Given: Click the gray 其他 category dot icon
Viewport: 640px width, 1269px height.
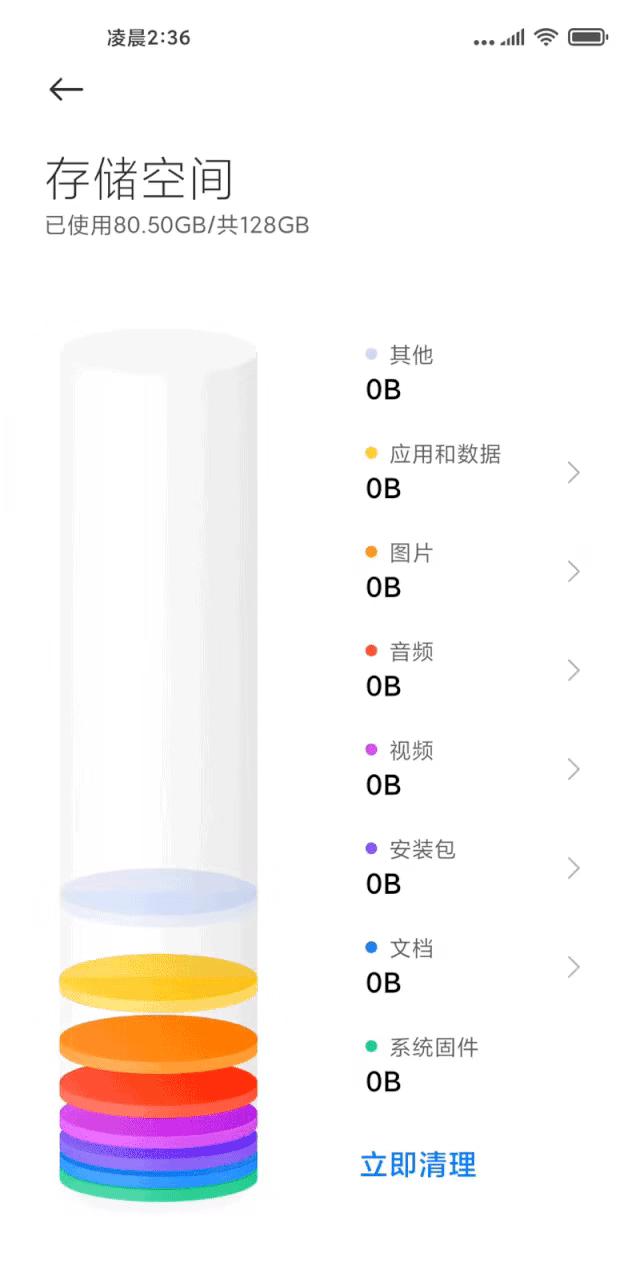Looking at the screenshot, I should pos(370,352).
